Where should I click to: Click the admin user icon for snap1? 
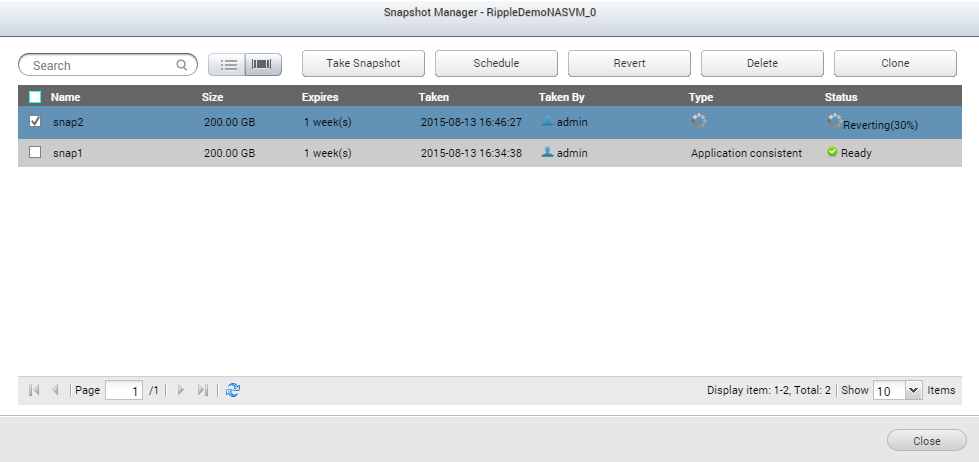pyautogui.click(x=548, y=152)
